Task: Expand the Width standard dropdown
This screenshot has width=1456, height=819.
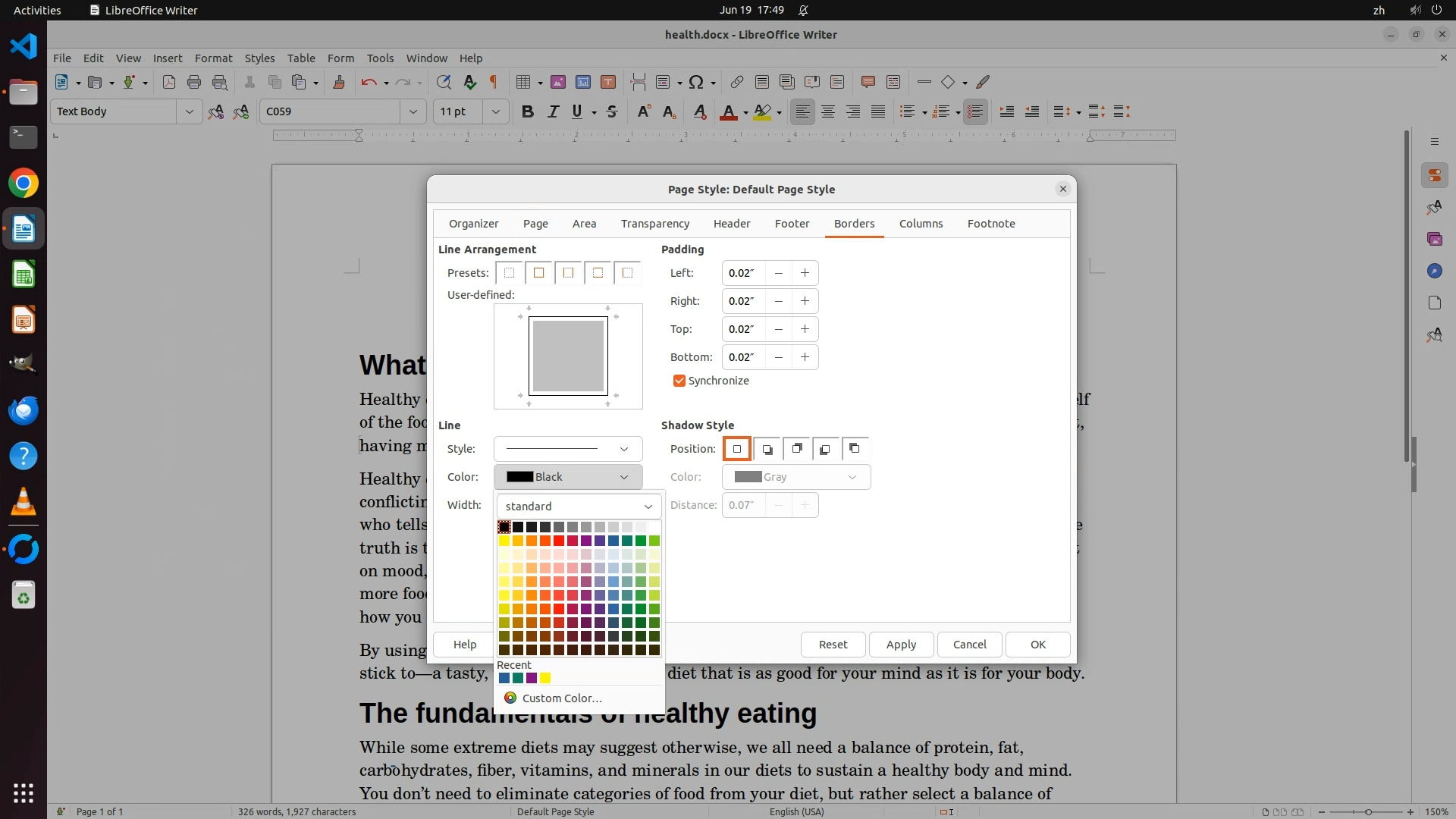Action: [x=579, y=506]
